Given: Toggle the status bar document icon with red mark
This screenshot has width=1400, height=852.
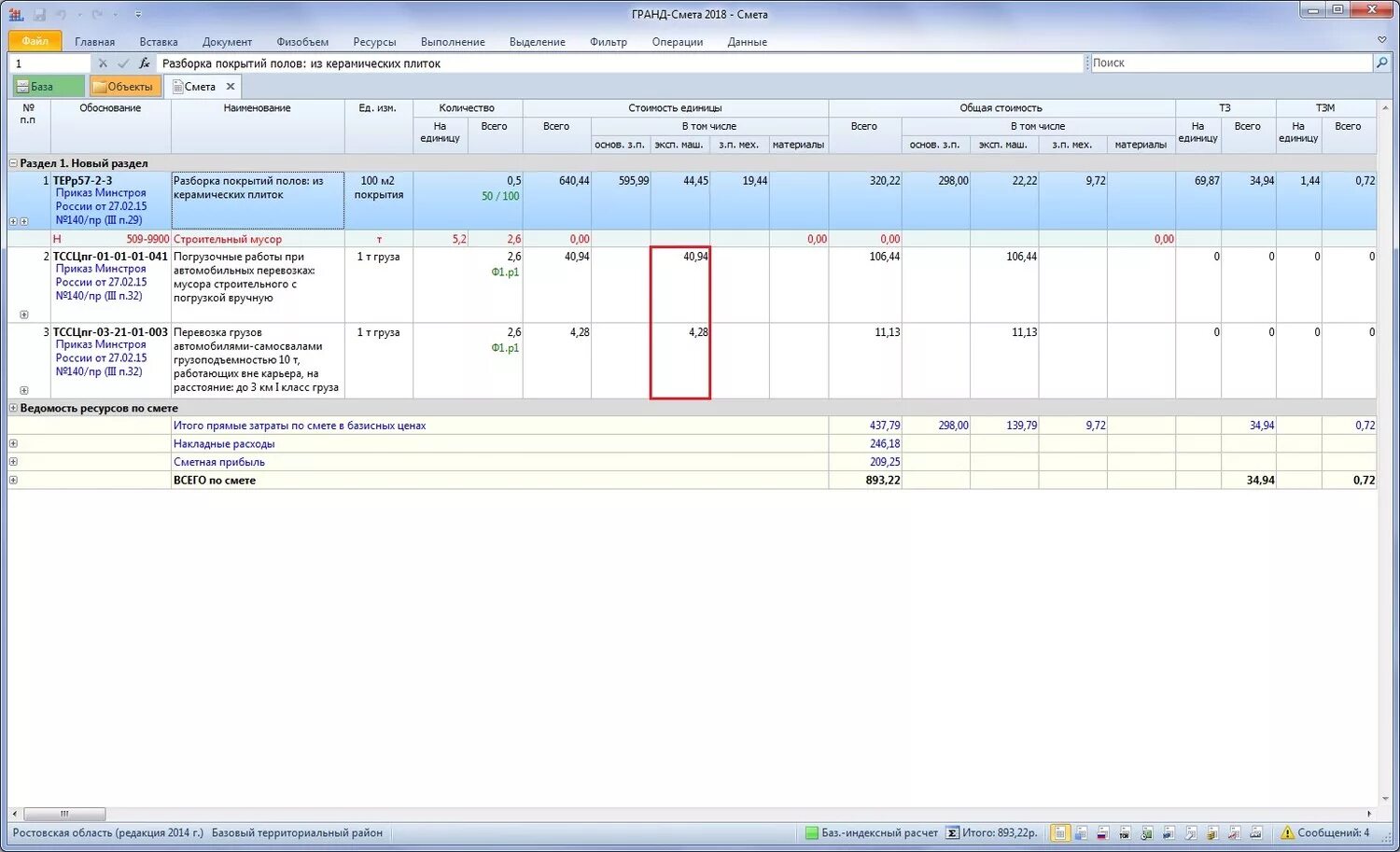Looking at the screenshot, I should point(1234,832).
